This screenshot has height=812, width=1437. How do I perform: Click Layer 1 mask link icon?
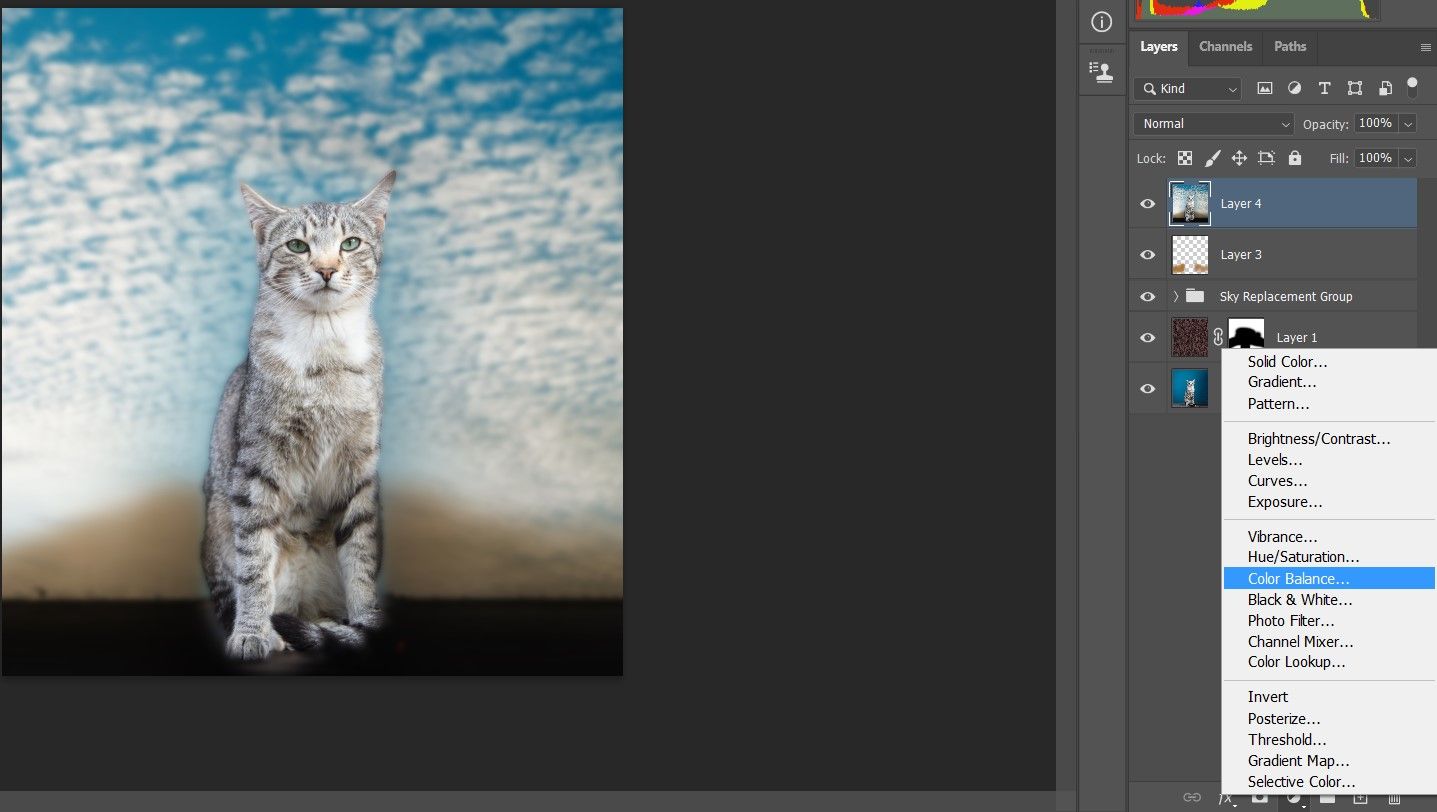(1218, 337)
